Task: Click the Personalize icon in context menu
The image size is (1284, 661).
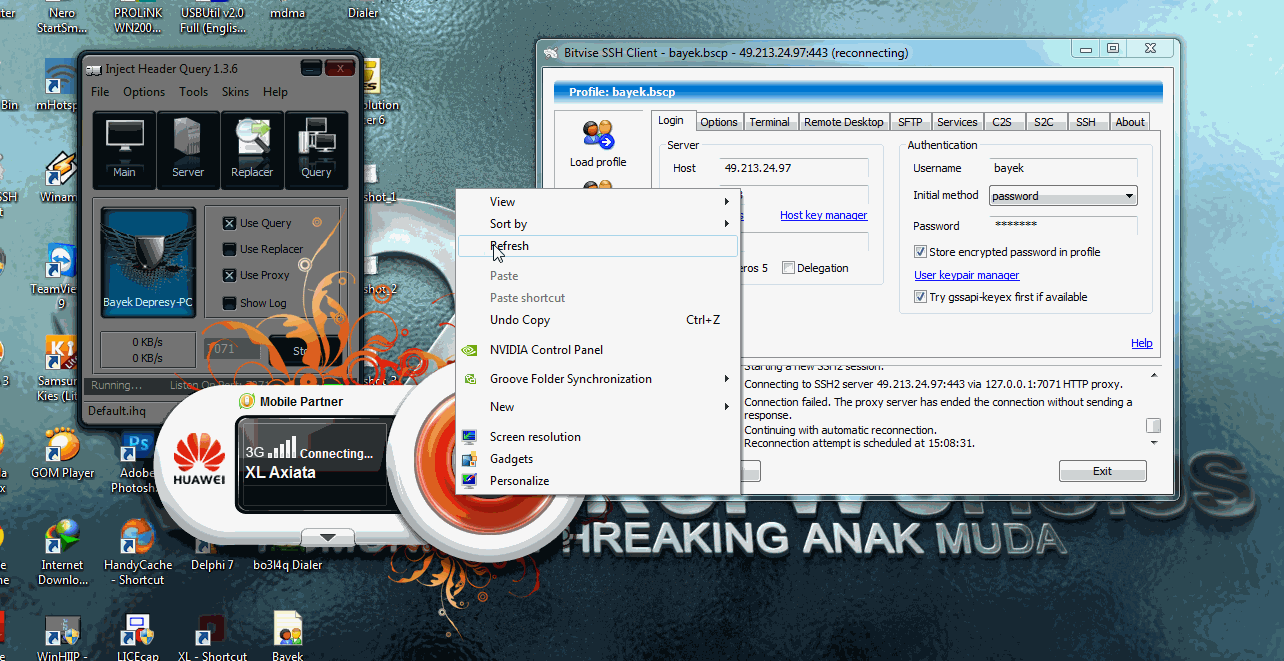Action: pyautogui.click(x=469, y=481)
